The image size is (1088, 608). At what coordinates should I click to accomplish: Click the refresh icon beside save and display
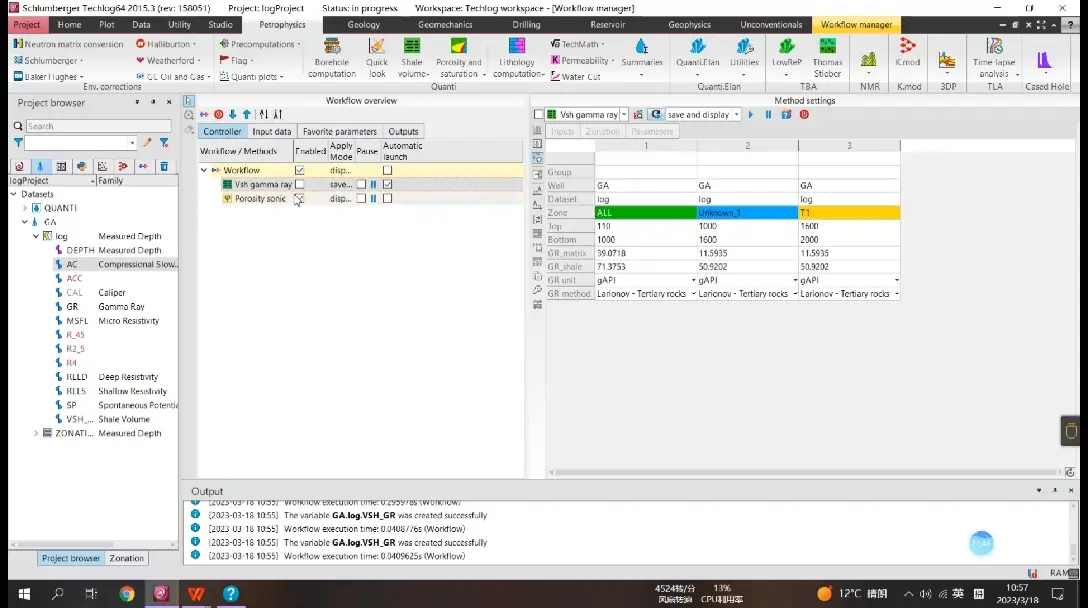656,115
